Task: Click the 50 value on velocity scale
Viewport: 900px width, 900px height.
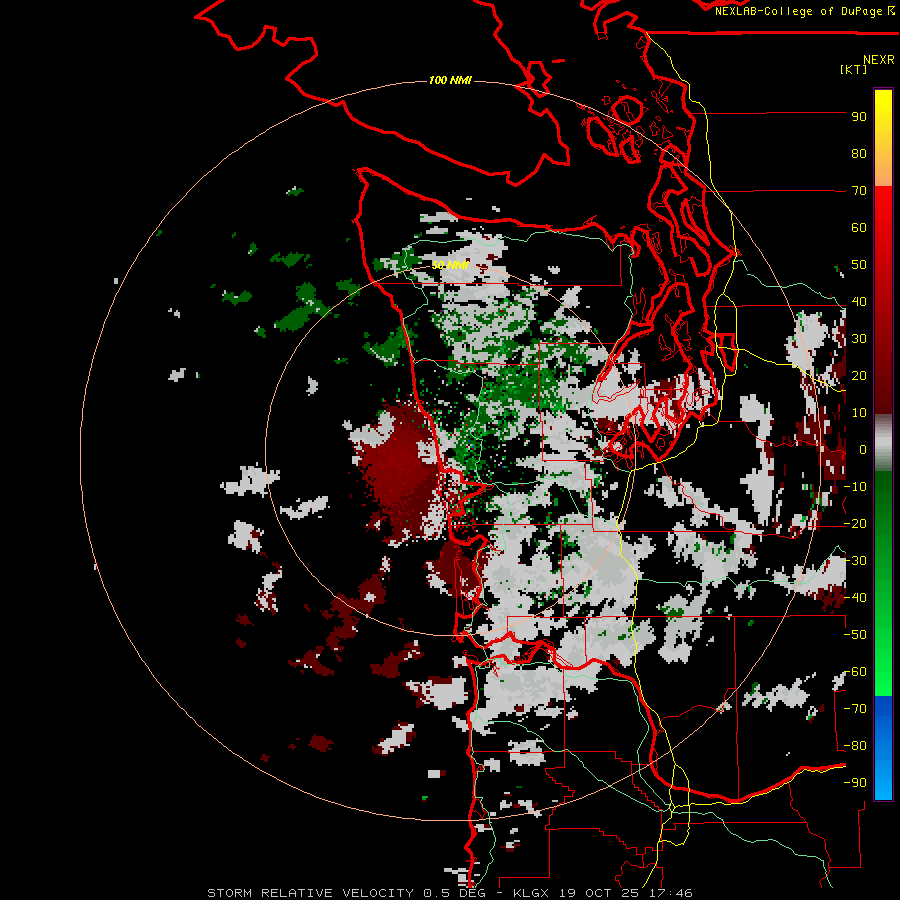Action: [x=859, y=265]
